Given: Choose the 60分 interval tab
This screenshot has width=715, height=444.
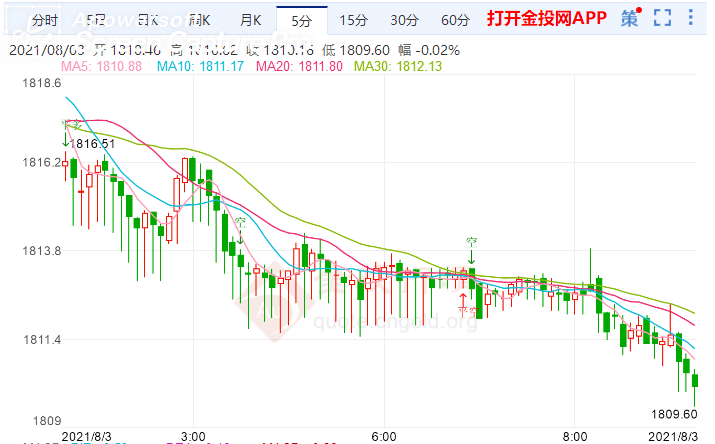Looking at the screenshot, I should click(x=455, y=21).
